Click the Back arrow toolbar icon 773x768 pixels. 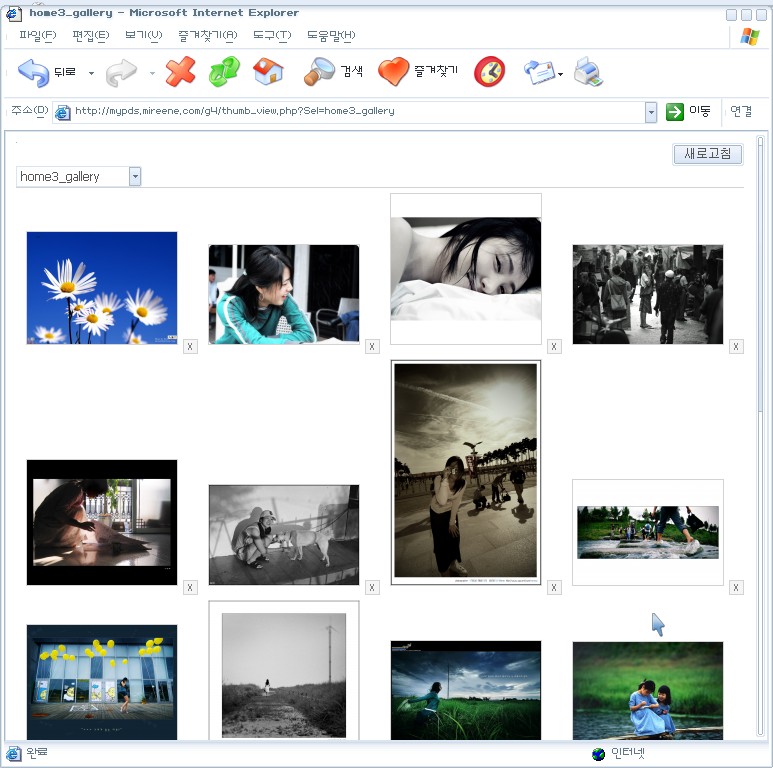click(x=34, y=72)
